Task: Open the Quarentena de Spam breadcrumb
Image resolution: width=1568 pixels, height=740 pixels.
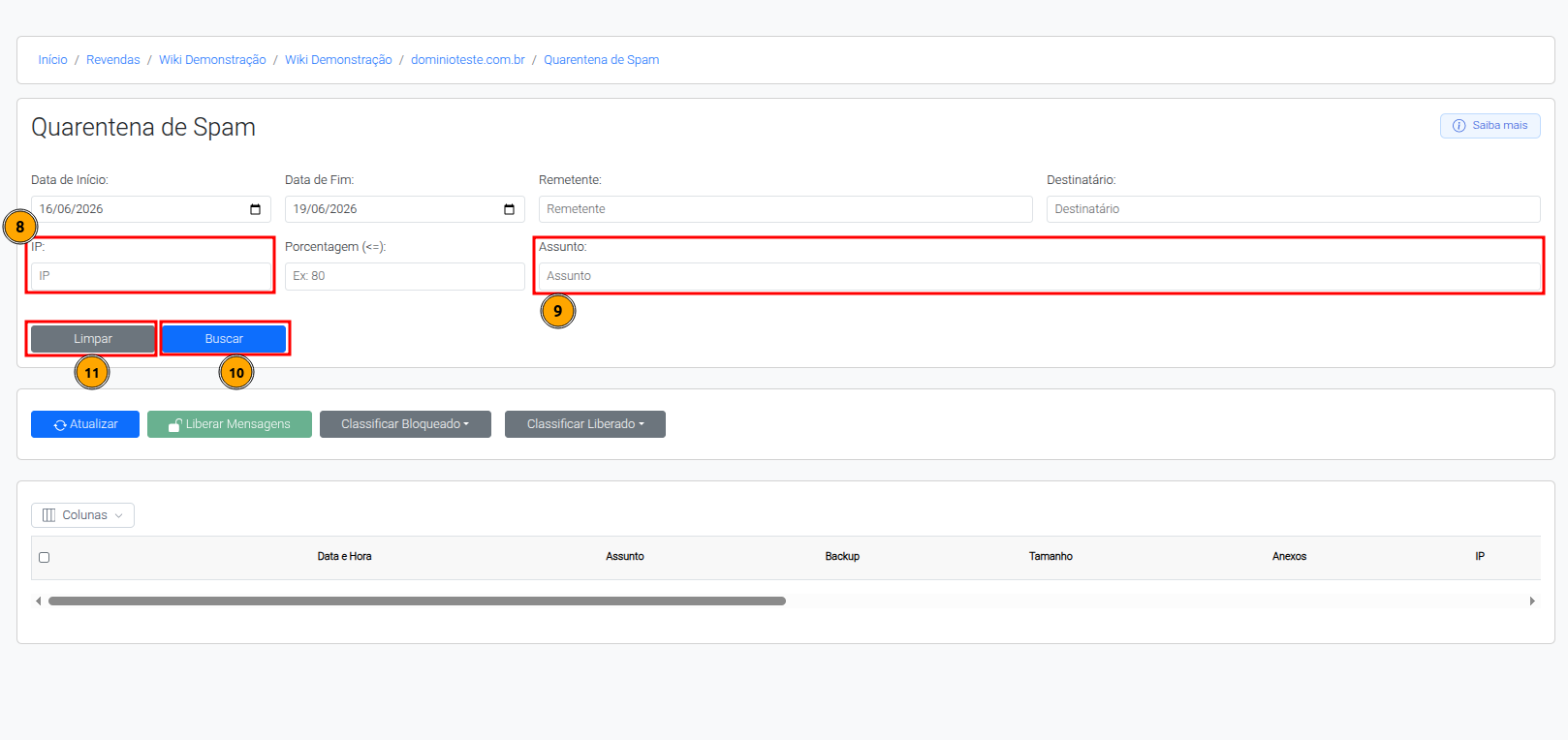Action: (601, 60)
